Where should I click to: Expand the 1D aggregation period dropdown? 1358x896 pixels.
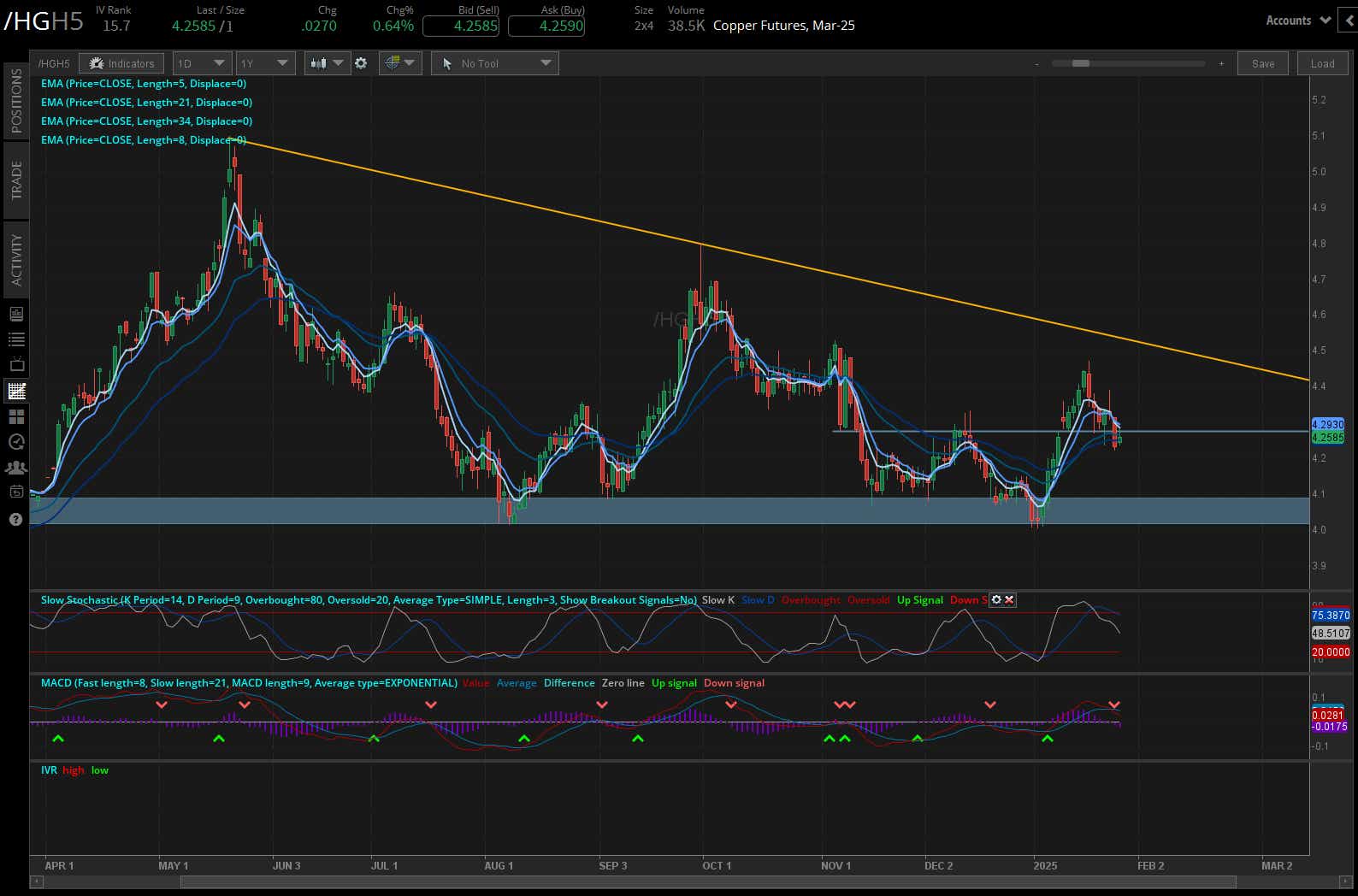202,63
